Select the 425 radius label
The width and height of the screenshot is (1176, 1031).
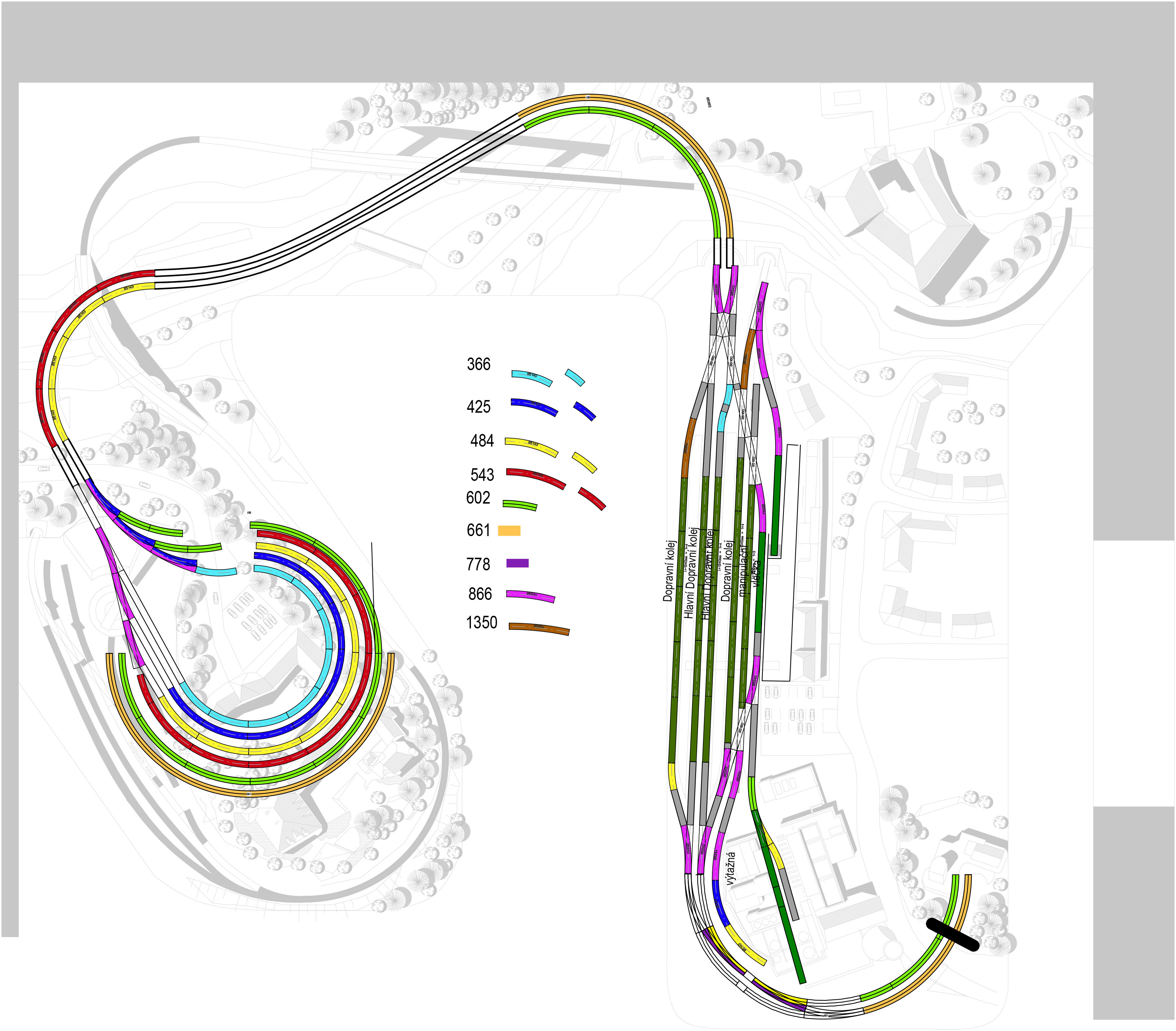click(x=478, y=407)
